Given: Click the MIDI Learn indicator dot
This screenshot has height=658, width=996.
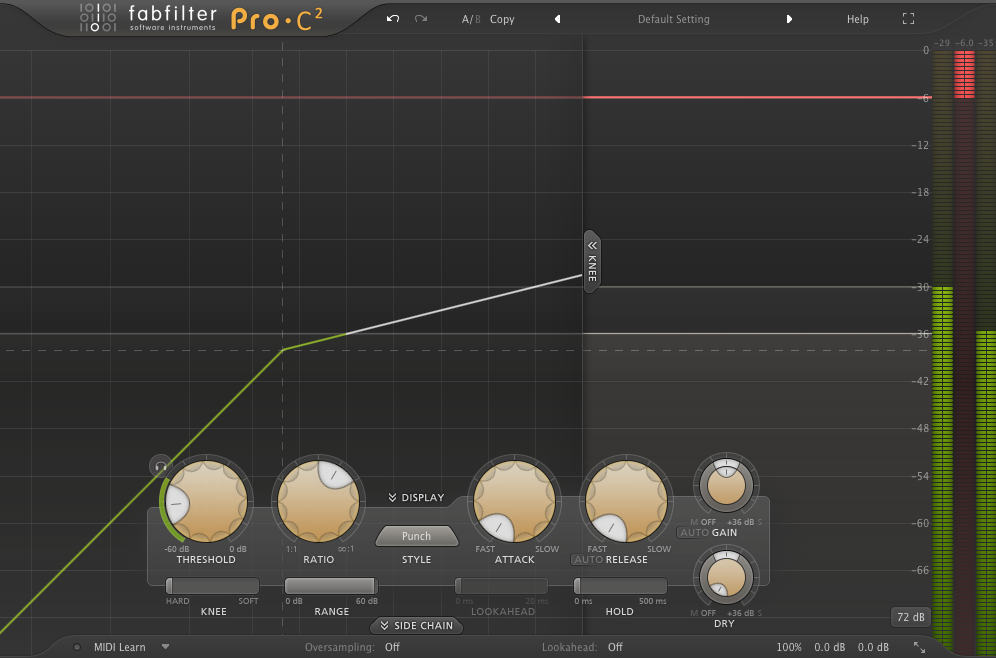Looking at the screenshot, I should [77, 647].
